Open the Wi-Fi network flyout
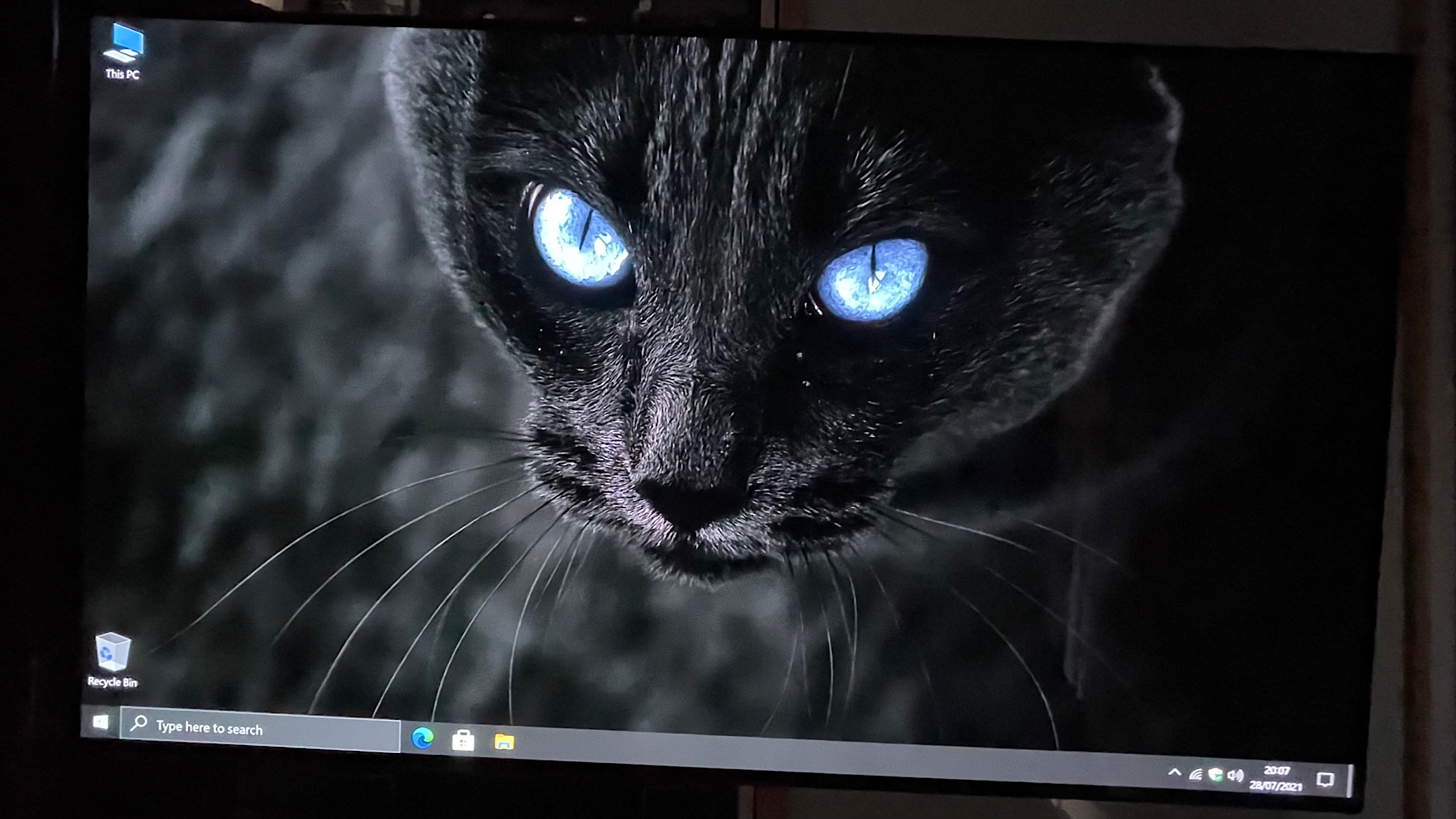This screenshot has height=819, width=1456. pyautogui.click(x=1195, y=774)
